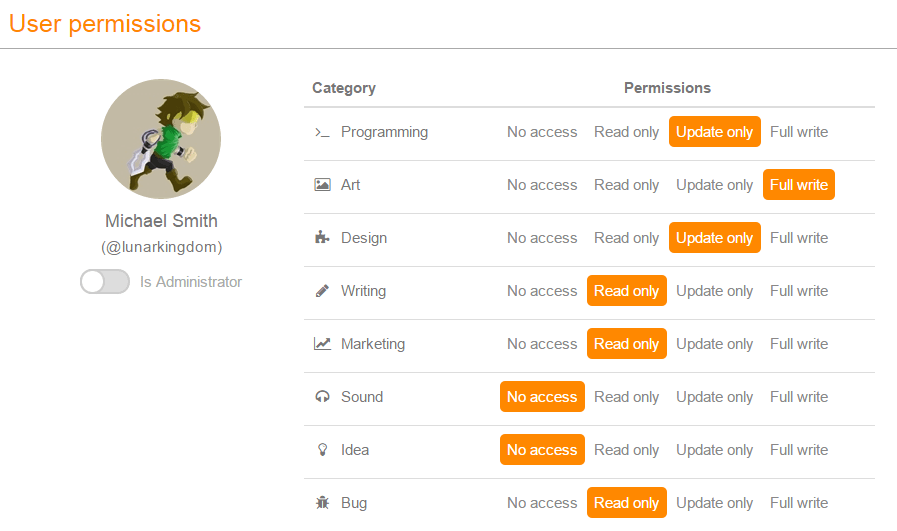Click the Marketing chart icon

tap(322, 344)
